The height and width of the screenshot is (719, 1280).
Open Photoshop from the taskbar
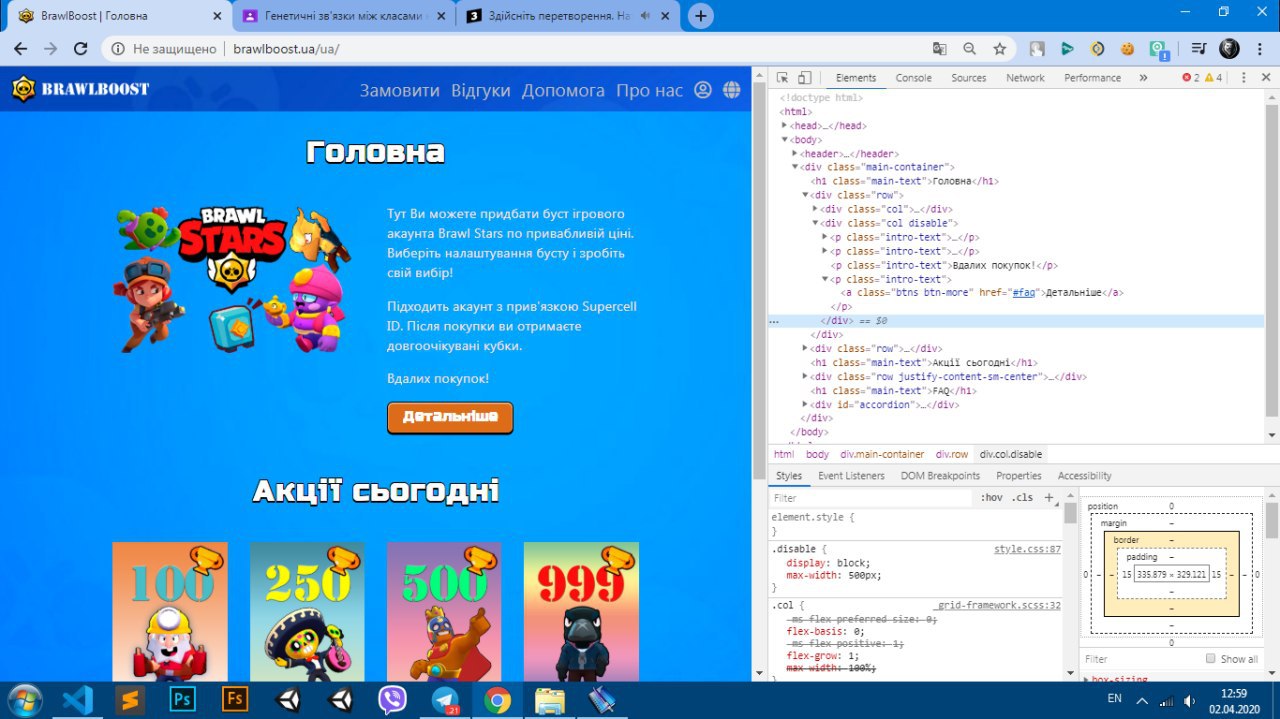[182, 699]
